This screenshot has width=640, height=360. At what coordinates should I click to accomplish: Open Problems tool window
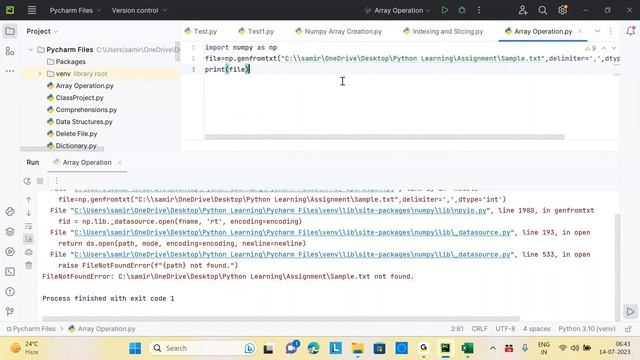pos(10,291)
